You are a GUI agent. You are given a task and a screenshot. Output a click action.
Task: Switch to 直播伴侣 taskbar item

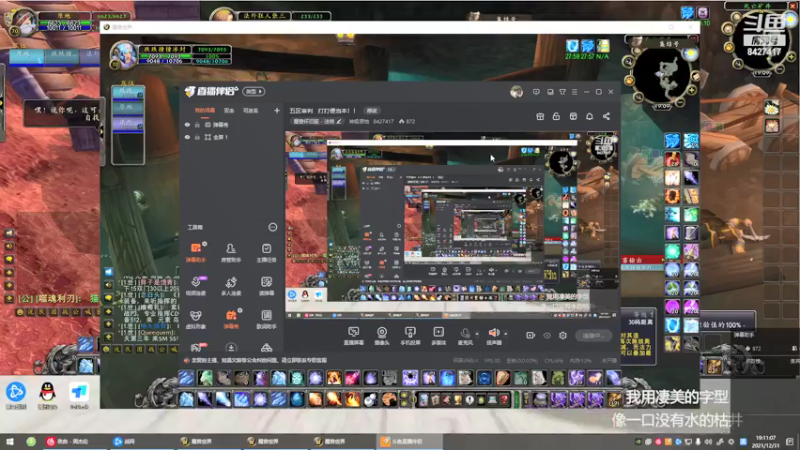(x=408, y=441)
